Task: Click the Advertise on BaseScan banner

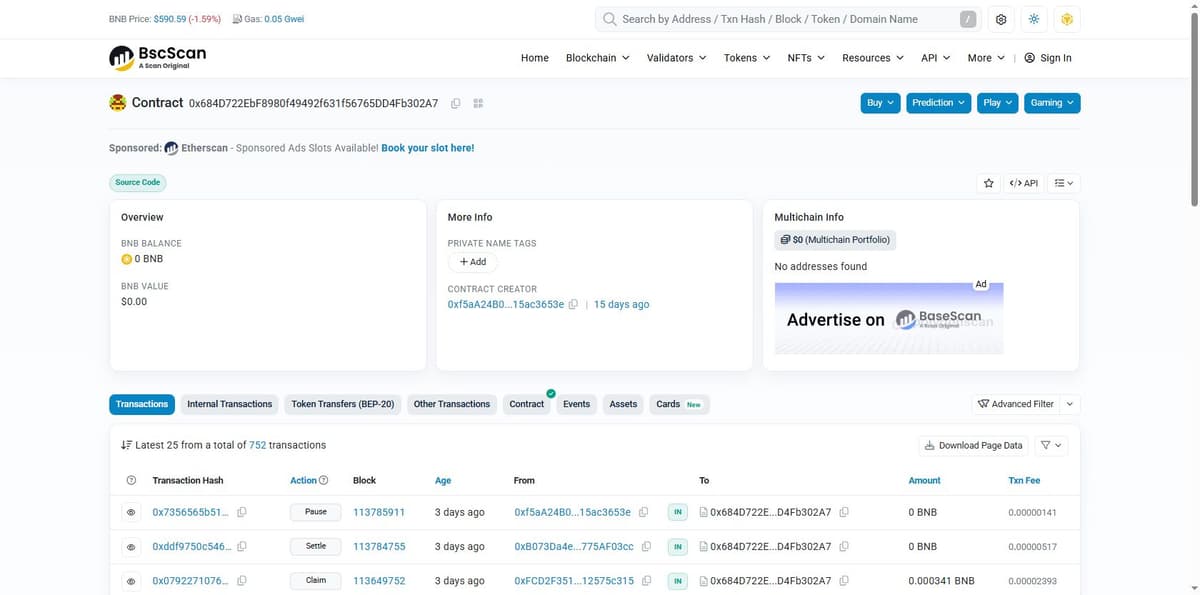Action: 889,318
